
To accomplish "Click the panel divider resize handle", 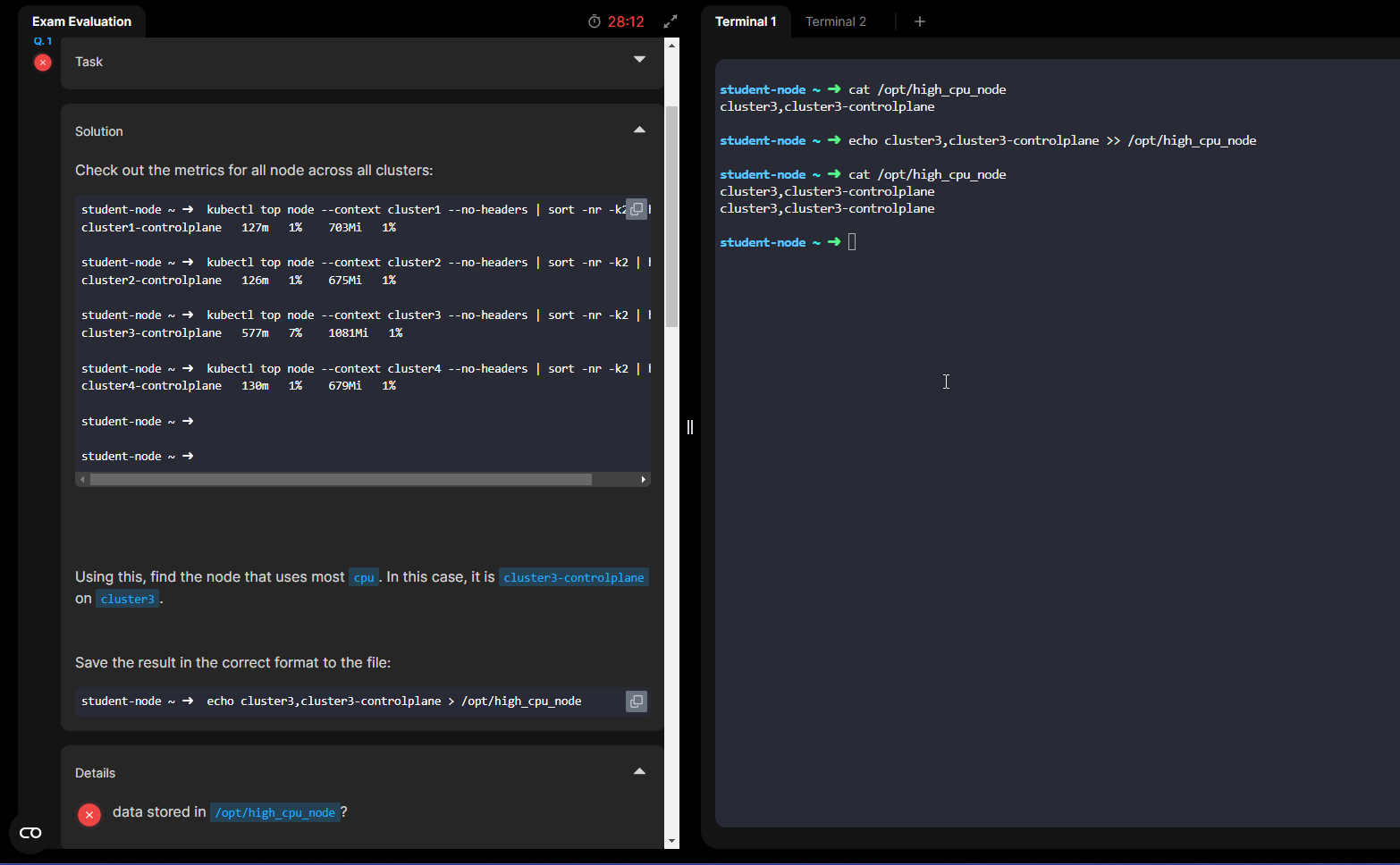I will coord(689,427).
